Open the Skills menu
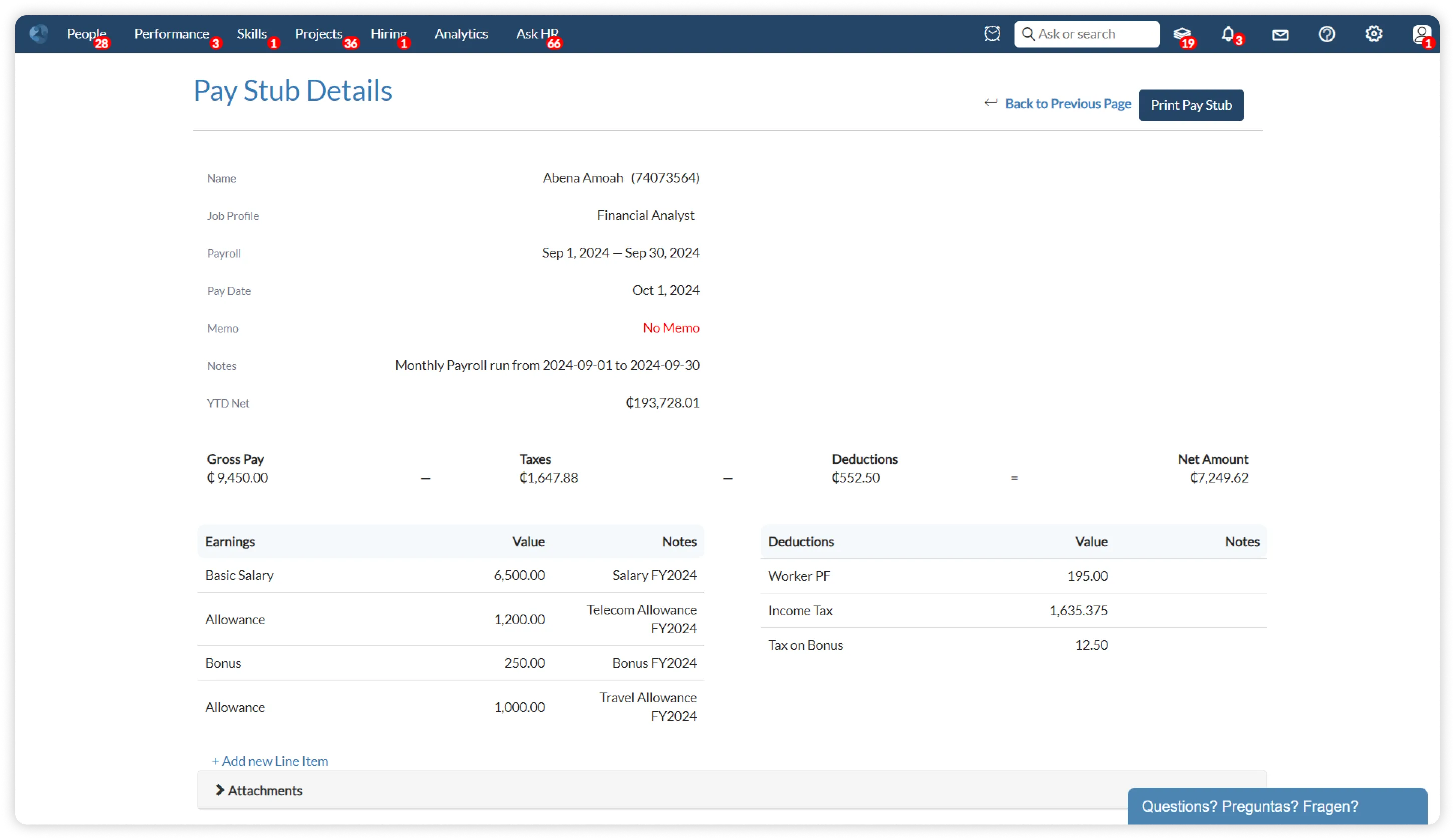 [252, 34]
